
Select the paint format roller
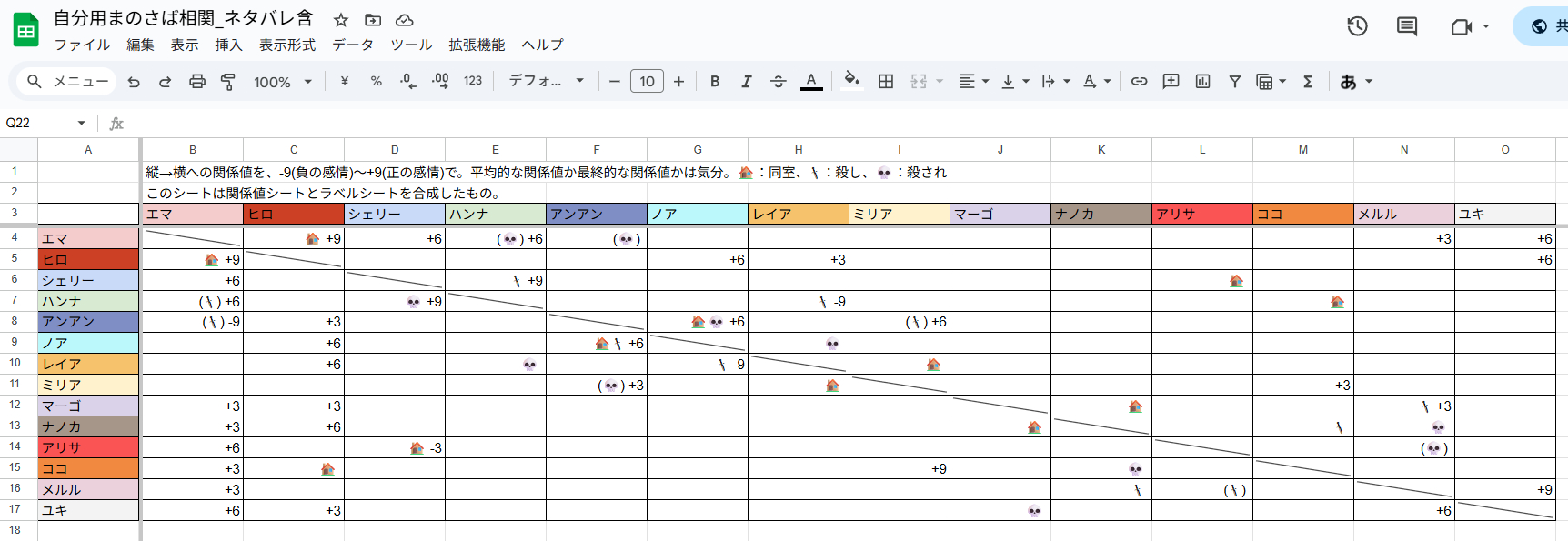tap(228, 82)
